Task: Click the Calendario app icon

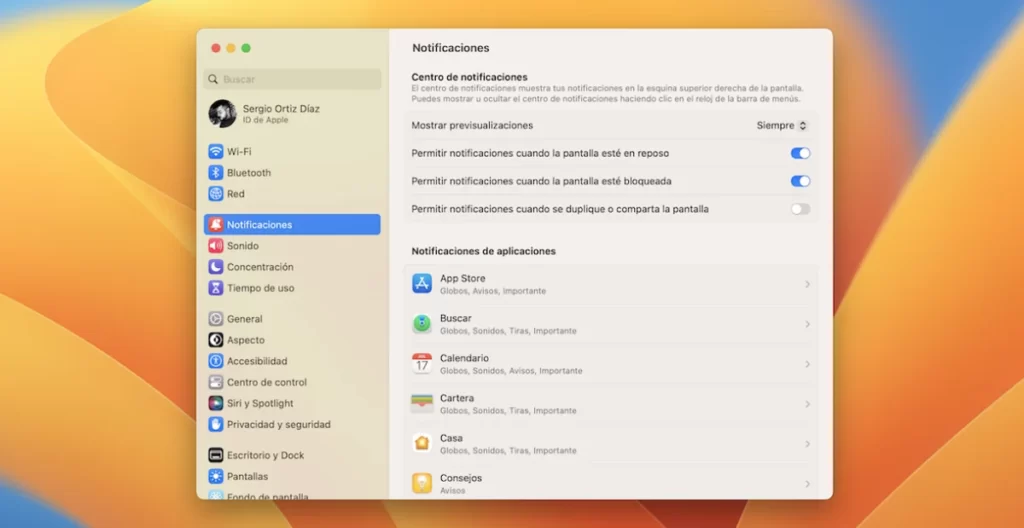Action: pos(422,363)
